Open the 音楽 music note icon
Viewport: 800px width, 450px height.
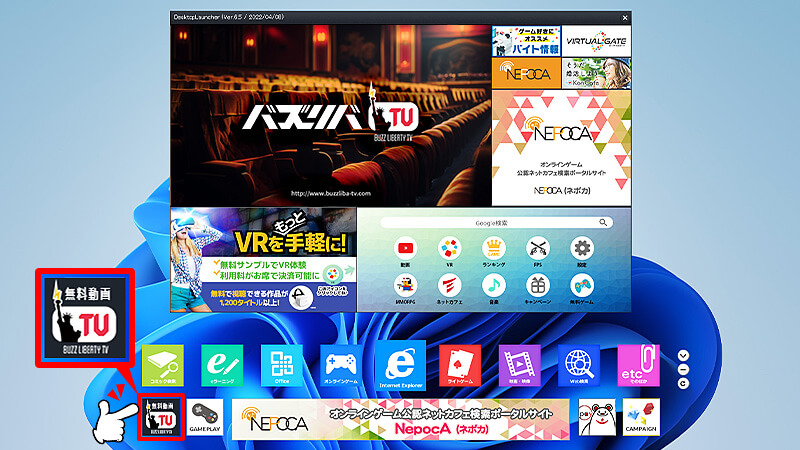[x=493, y=286]
